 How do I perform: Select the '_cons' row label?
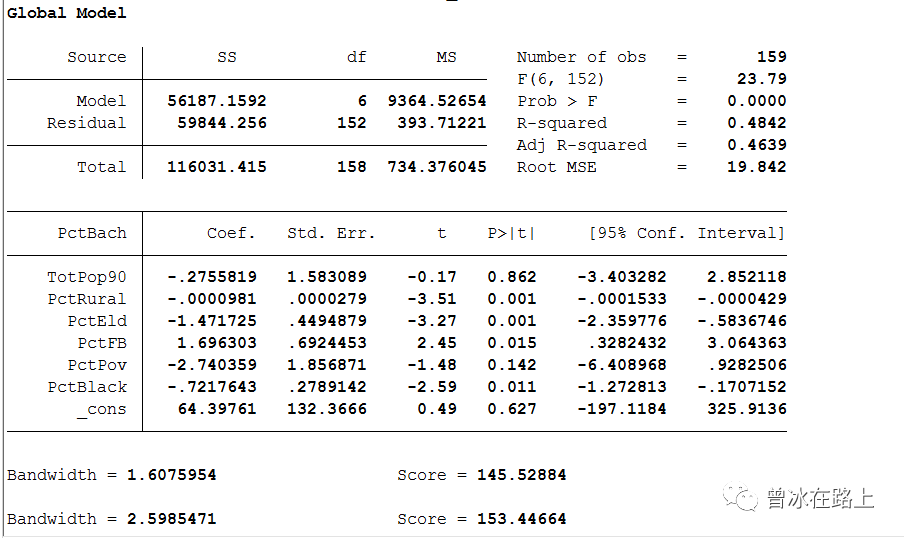pyautogui.click(x=101, y=409)
